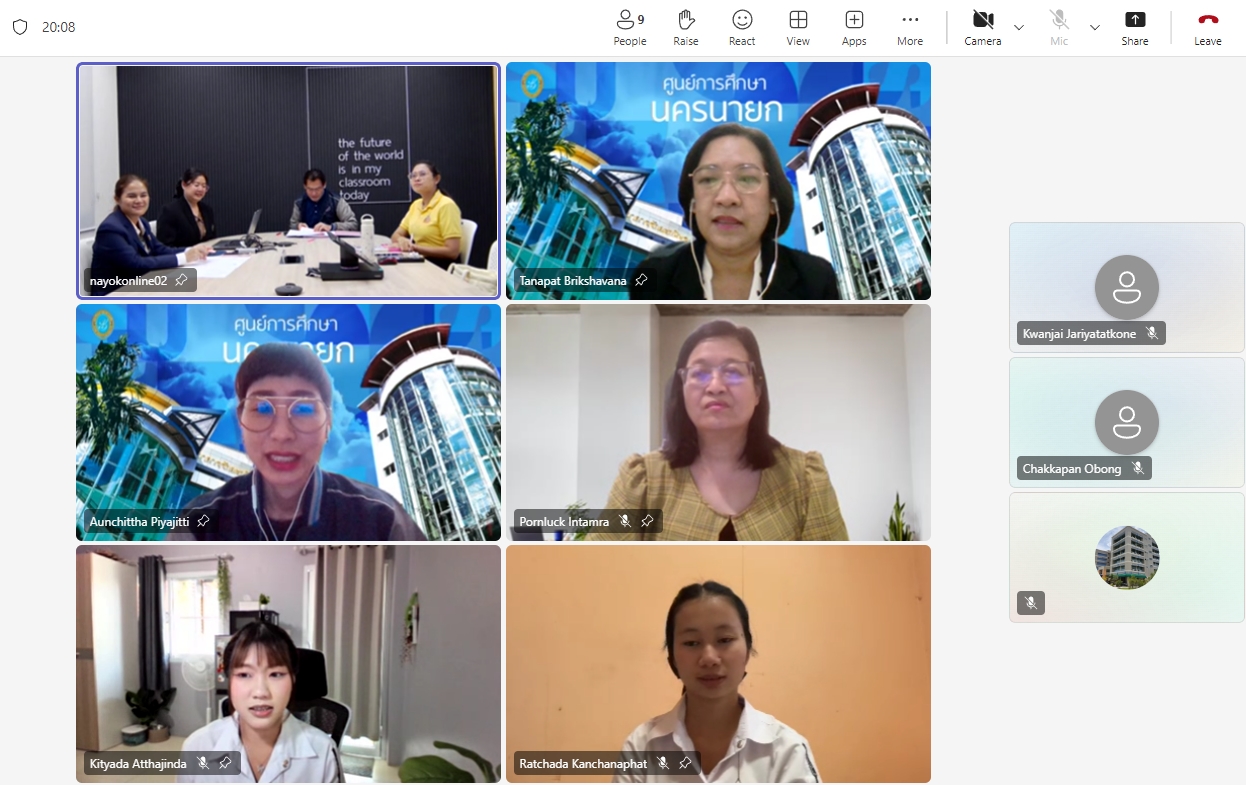Click pin icon on Tanapat Brikshavana tile

pos(641,280)
